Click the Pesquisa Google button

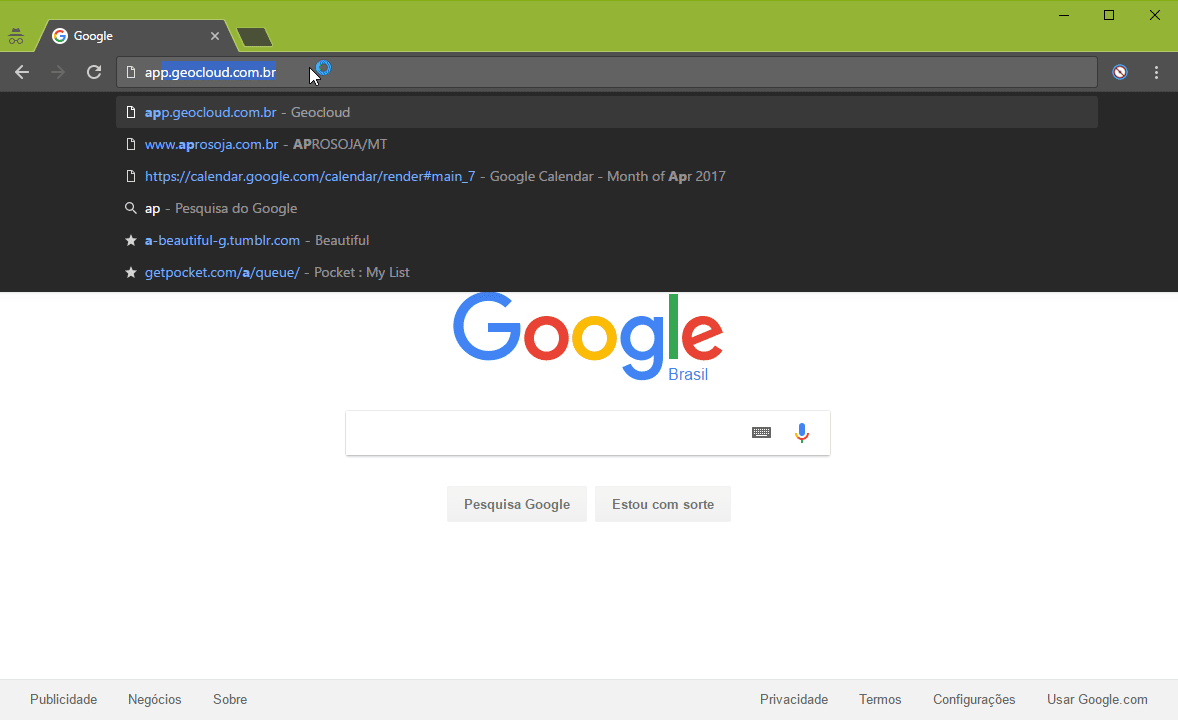(x=517, y=504)
